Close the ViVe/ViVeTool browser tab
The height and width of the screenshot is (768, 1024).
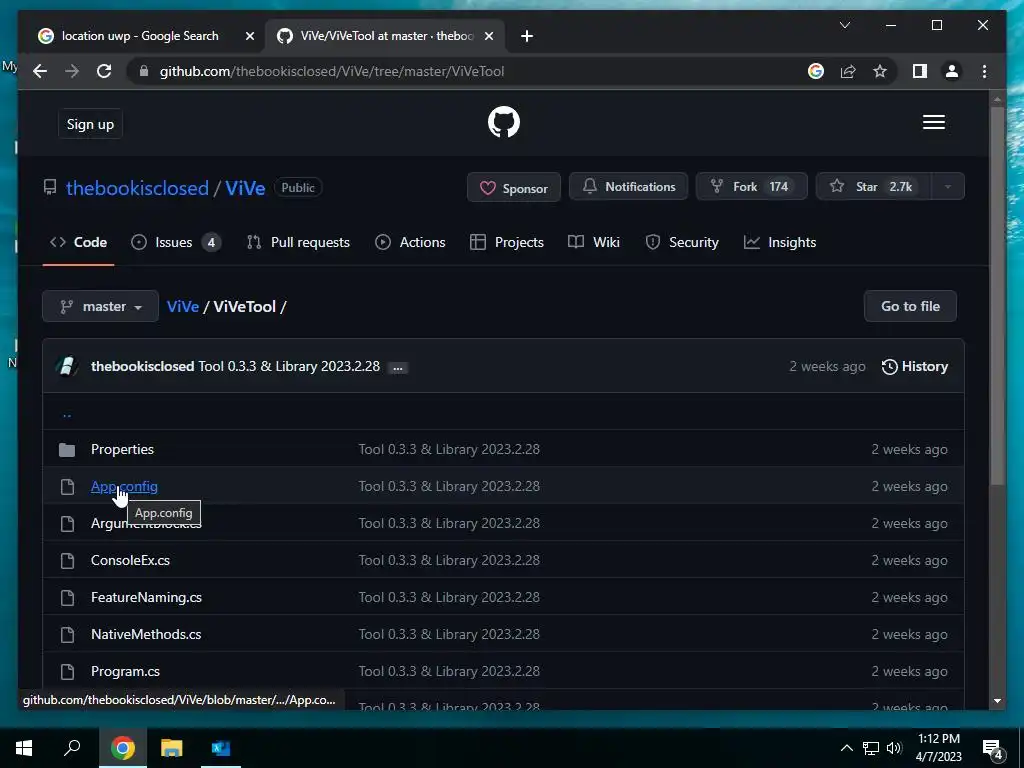point(488,37)
